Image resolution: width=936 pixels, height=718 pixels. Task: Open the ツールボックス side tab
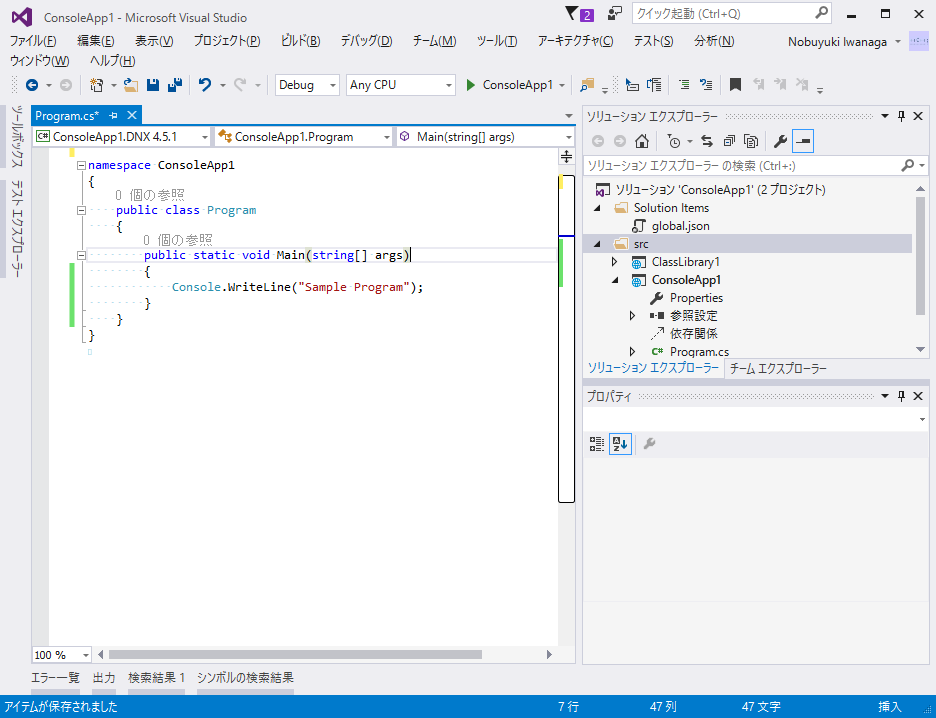[18, 138]
